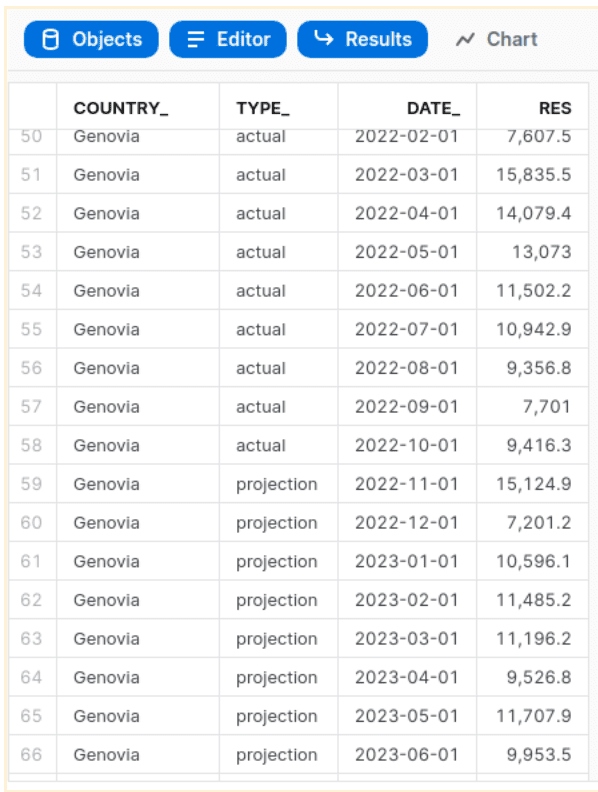
Task: Select the date cell 2022-11-01
Action: click(x=406, y=484)
